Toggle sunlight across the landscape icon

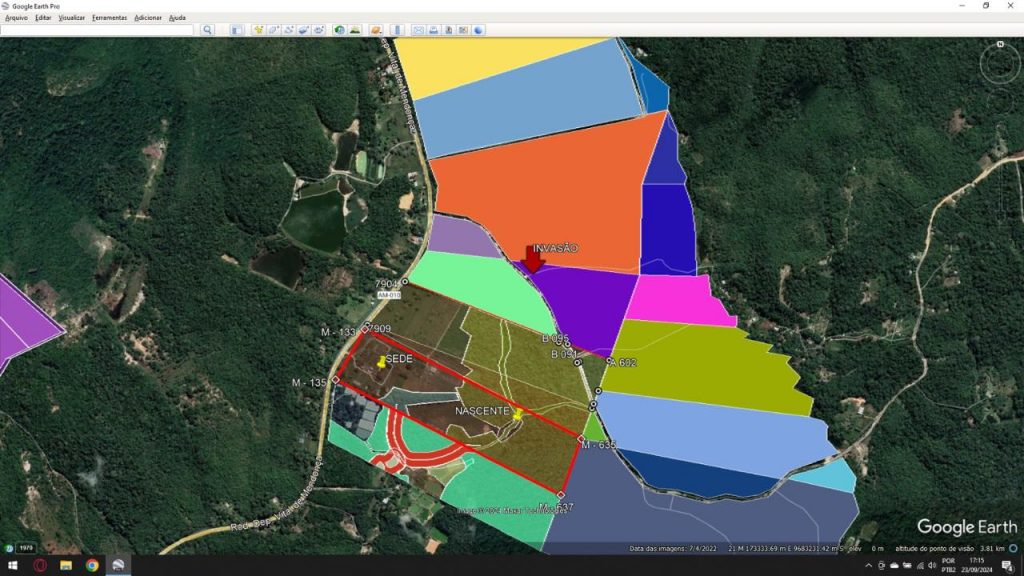355,30
